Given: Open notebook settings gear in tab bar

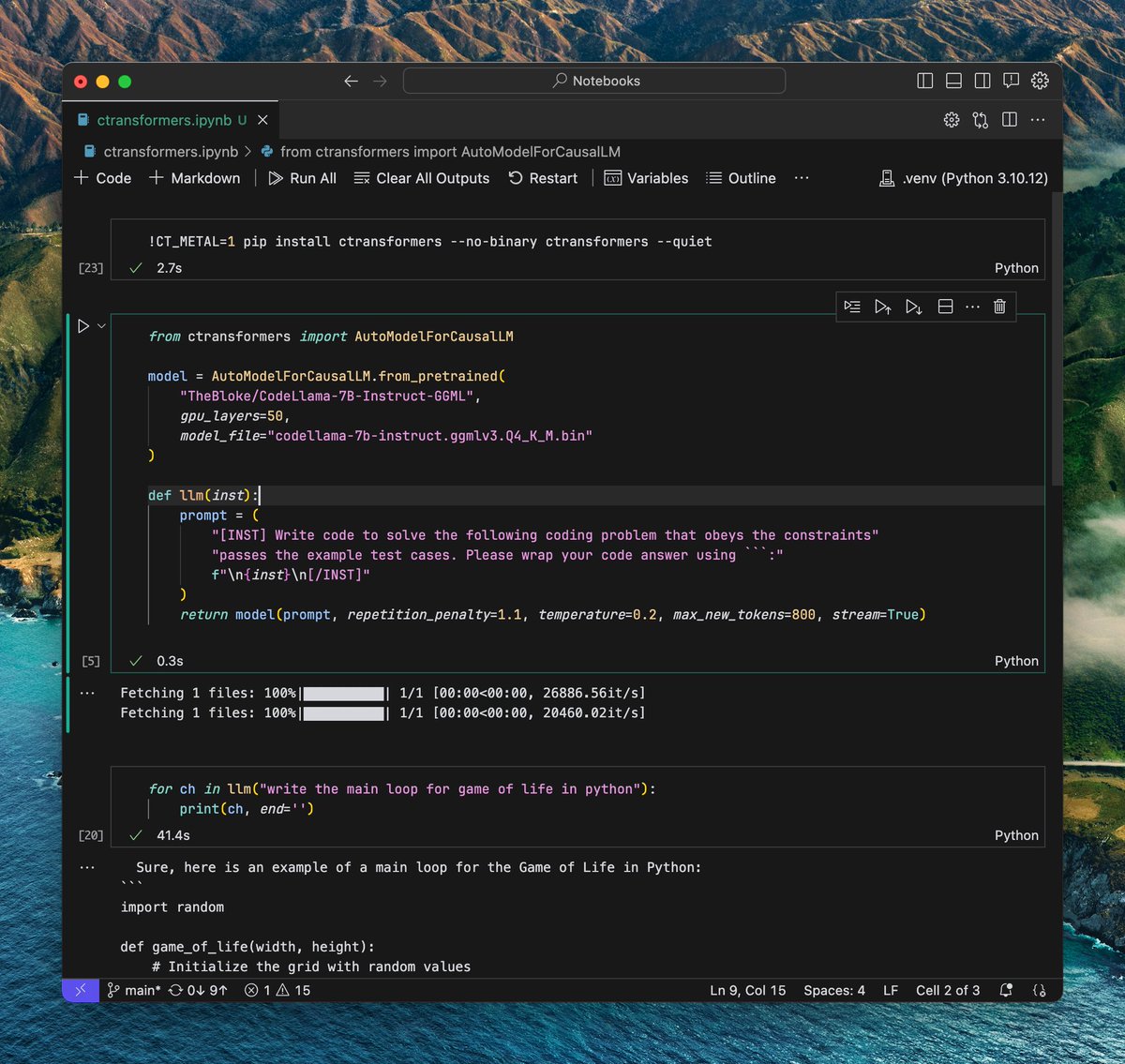Looking at the screenshot, I should [x=952, y=120].
